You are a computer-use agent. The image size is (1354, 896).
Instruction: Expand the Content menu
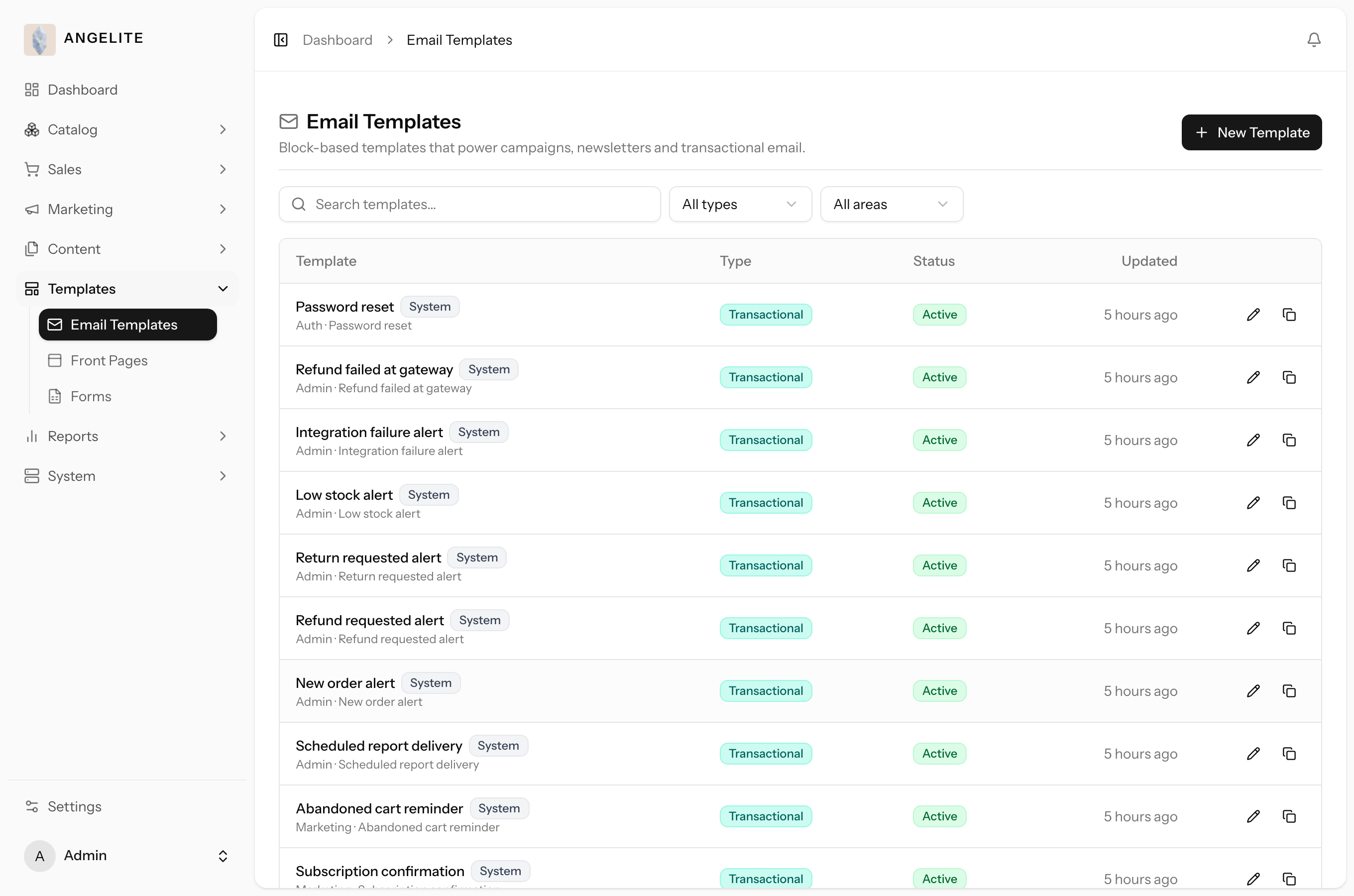tap(127, 249)
